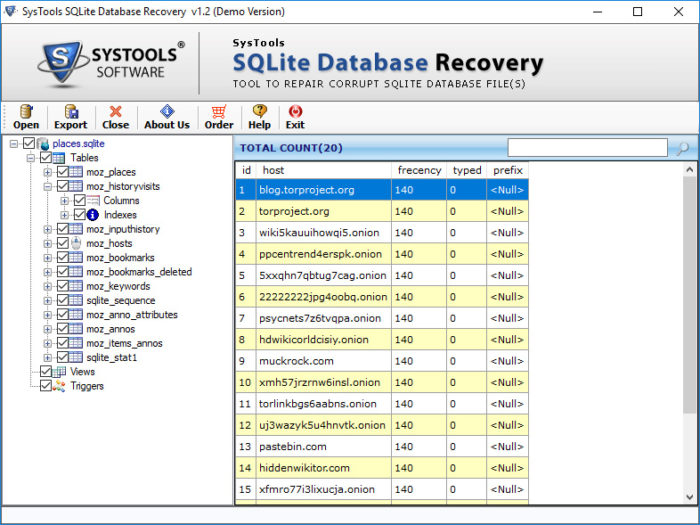
Task: Select the moz_bookmarks_deleted tree label
Action: 139,272
